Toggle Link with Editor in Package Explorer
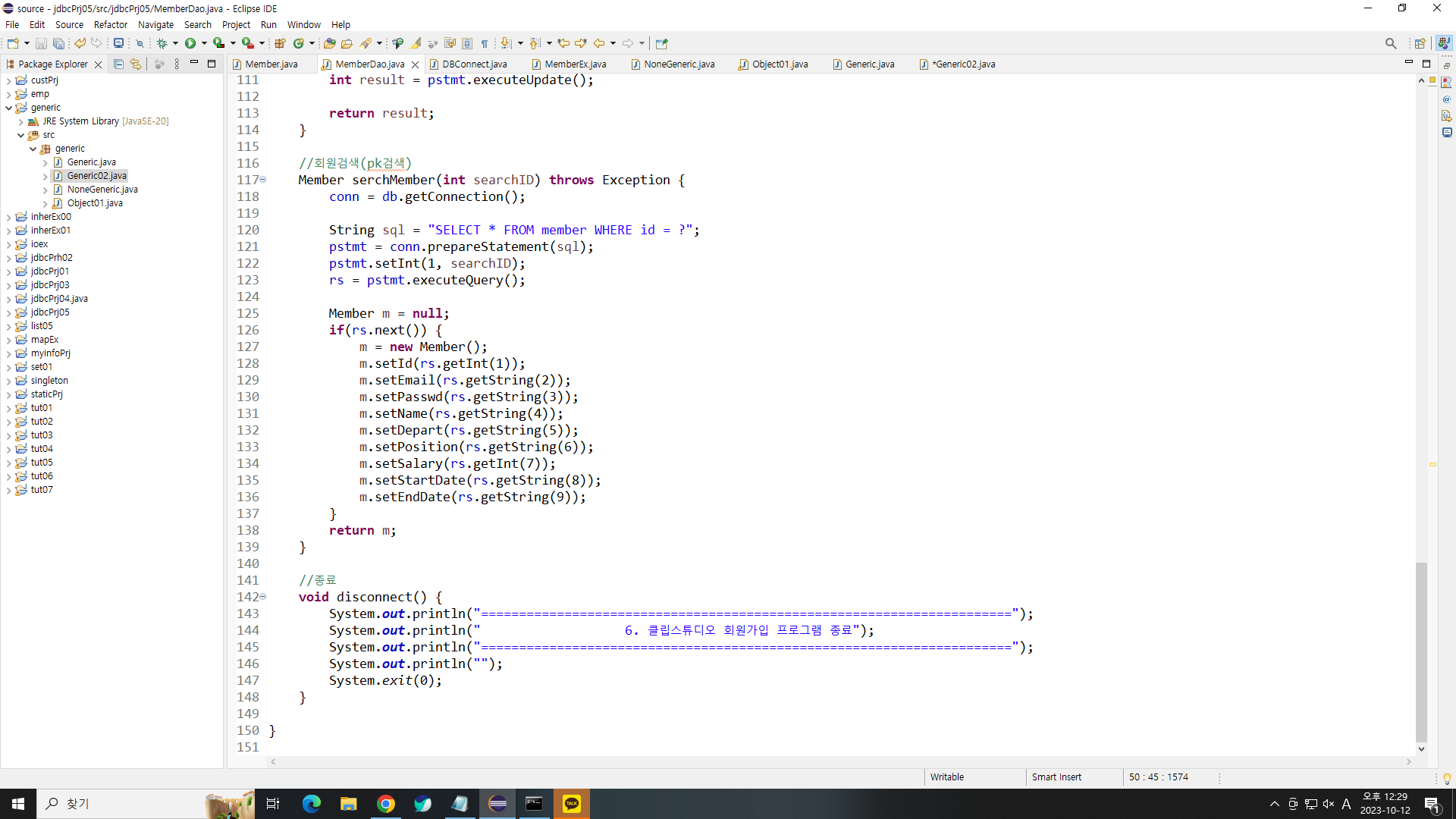Viewport: 1456px width, 819px height. (x=136, y=64)
